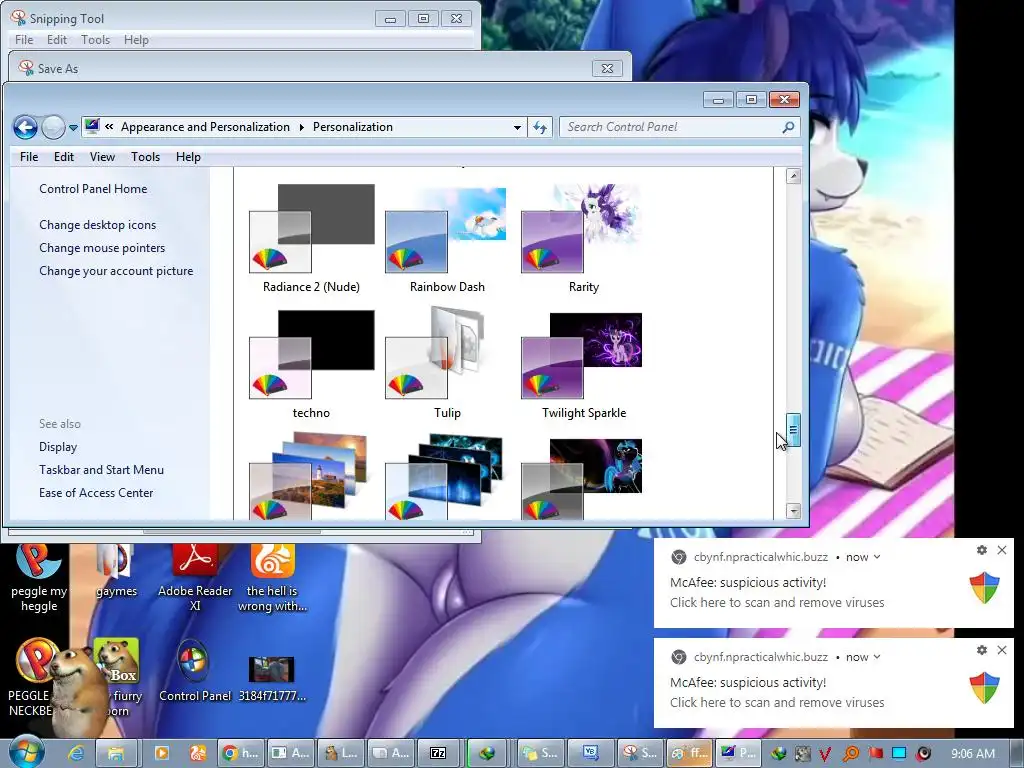1024x768 pixels.
Task: Open Windows Media Player taskbar icon
Action: [161, 753]
